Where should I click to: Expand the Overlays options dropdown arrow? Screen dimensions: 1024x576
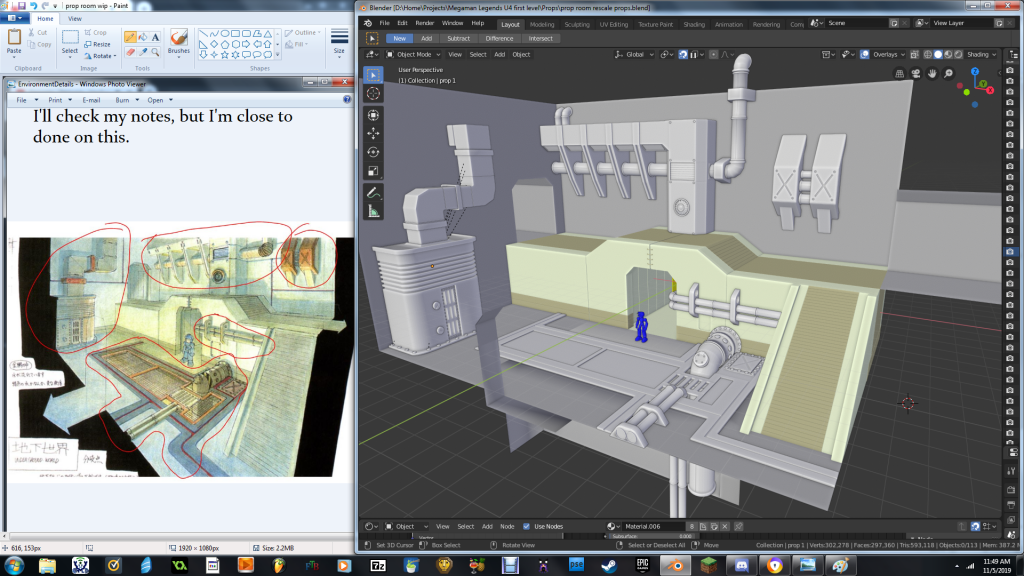(x=903, y=55)
